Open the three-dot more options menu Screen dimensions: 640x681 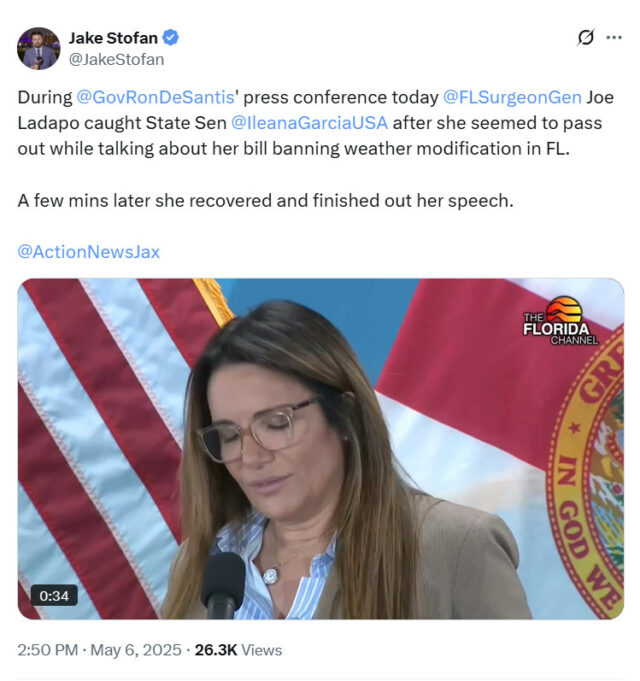(614, 38)
